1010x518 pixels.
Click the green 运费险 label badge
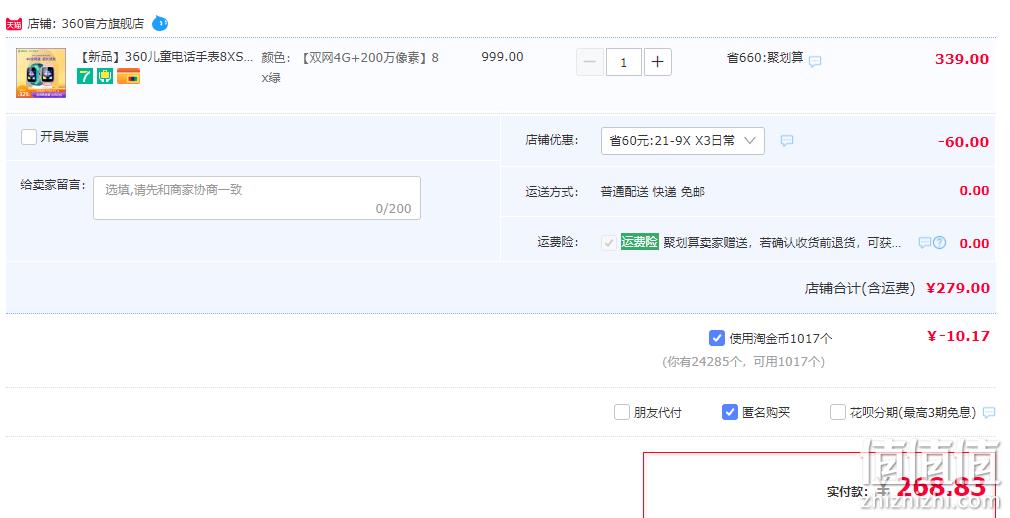point(639,242)
